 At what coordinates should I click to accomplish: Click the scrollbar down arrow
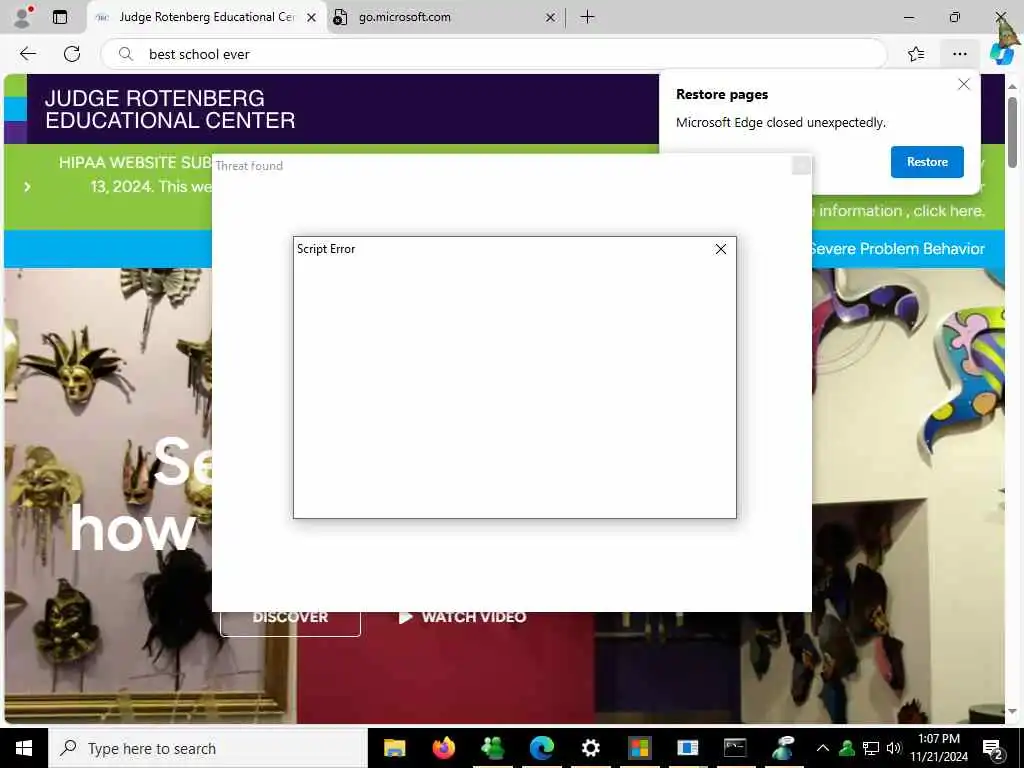[x=1013, y=711]
